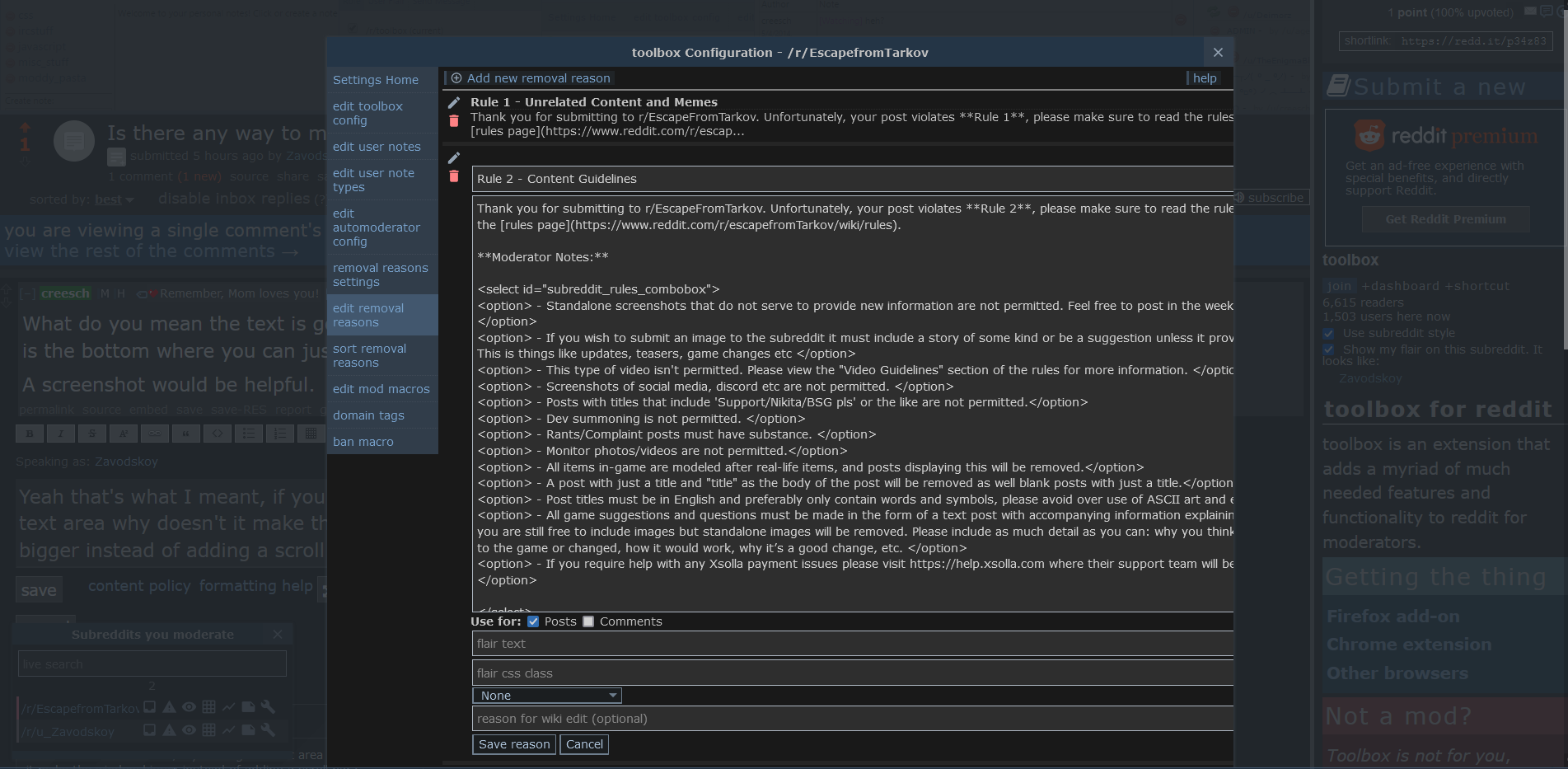Open warning-triangle queue icon for /r/EscapefromTarkov
1568x769 pixels.
[x=169, y=707]
